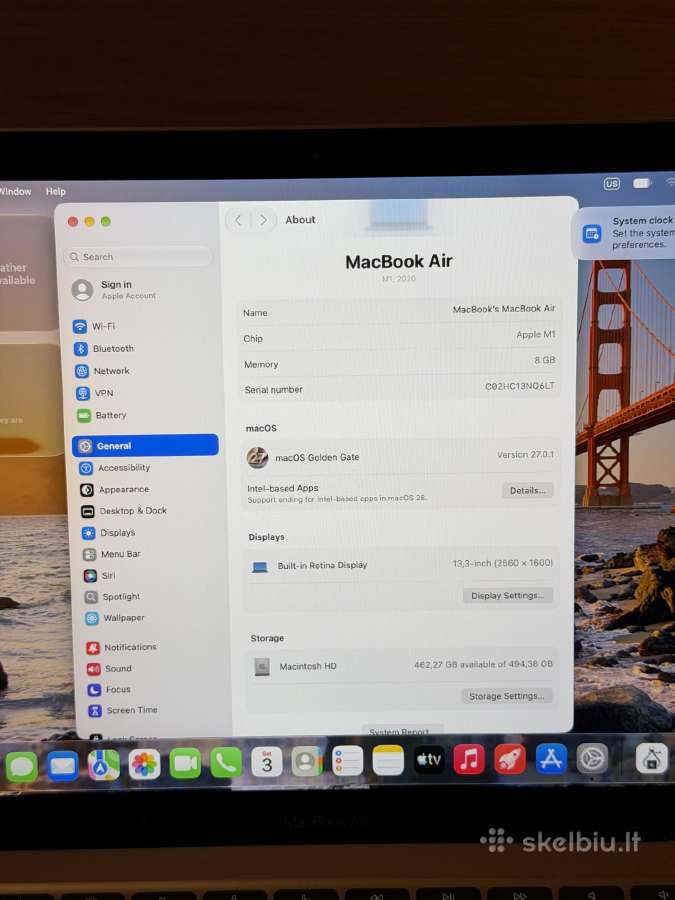Open Appearance settings
The height and width of the screenshot is (900, 675).
tap(115, 490)
